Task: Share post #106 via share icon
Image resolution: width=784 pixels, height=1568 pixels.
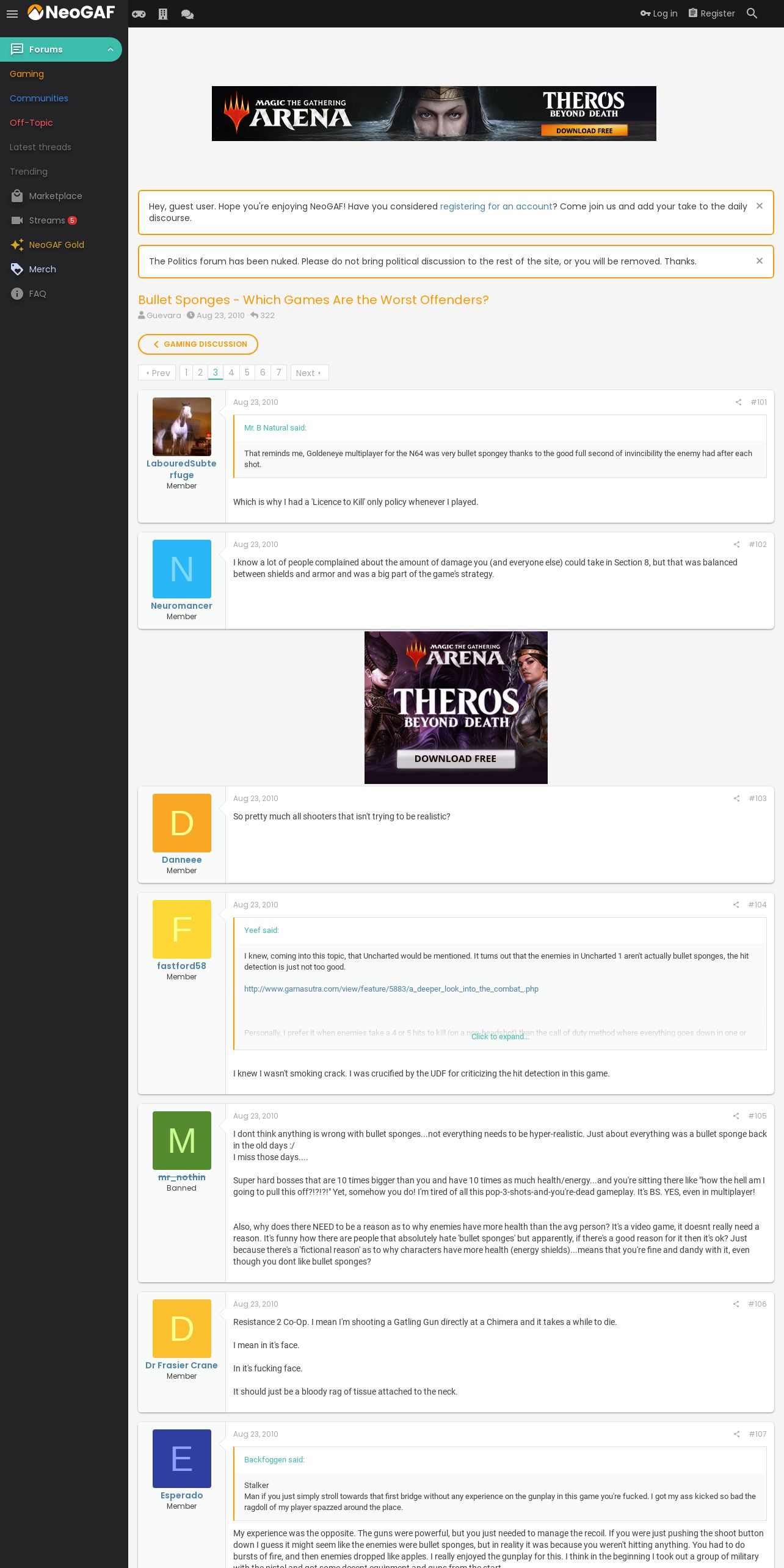Action: (x=736, y=1304)
